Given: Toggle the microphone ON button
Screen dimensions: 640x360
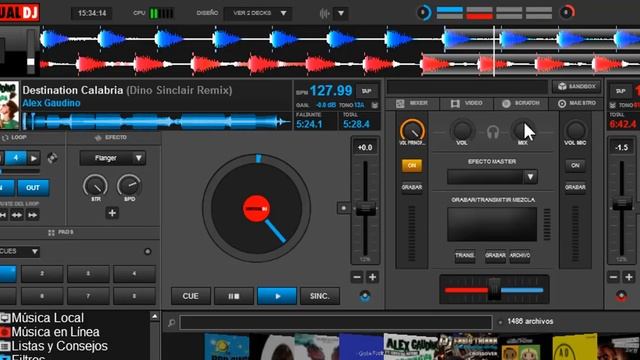Looking at the screenshot, I should point(575,165).
